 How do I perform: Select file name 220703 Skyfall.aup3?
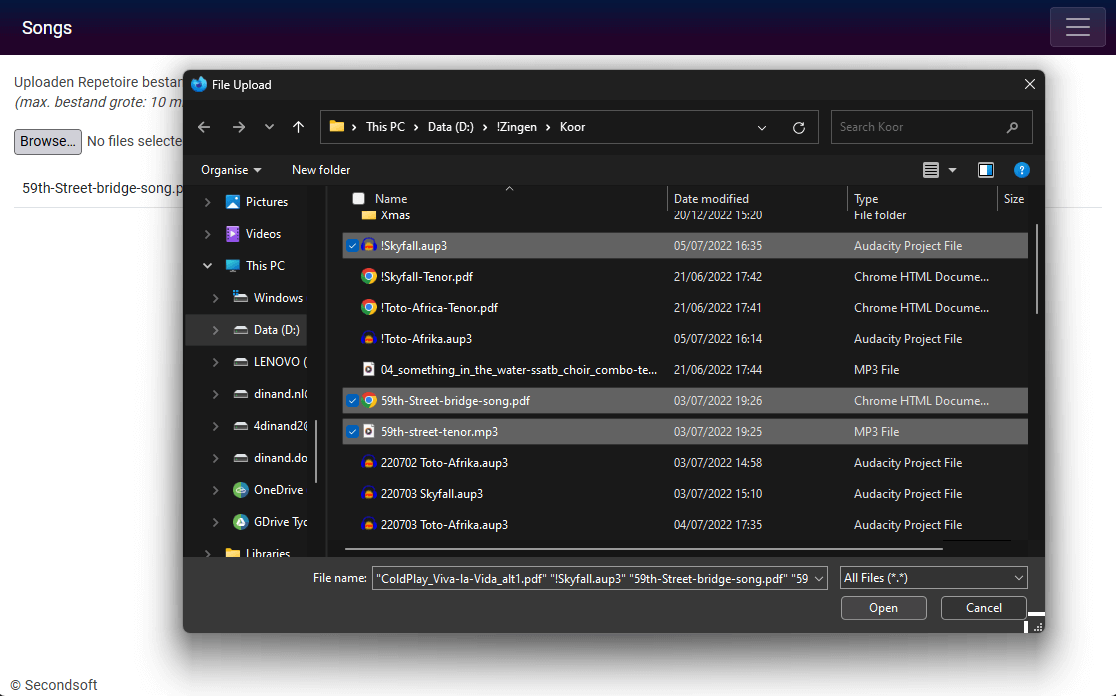coord(432,494)
